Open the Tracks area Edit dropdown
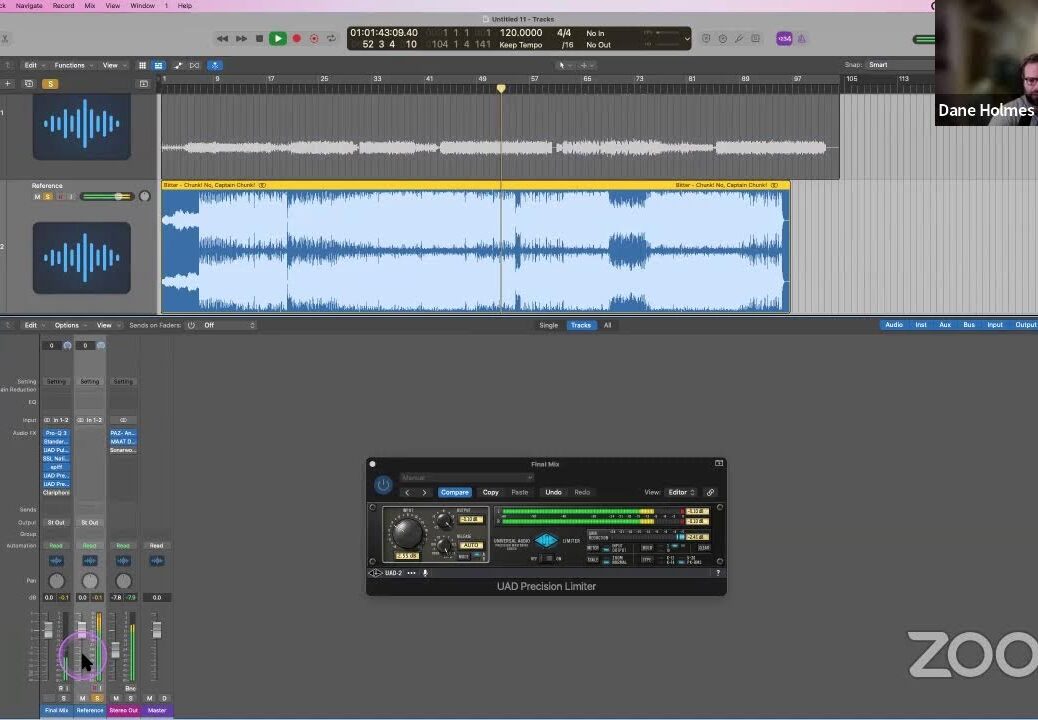 [34, 66]
